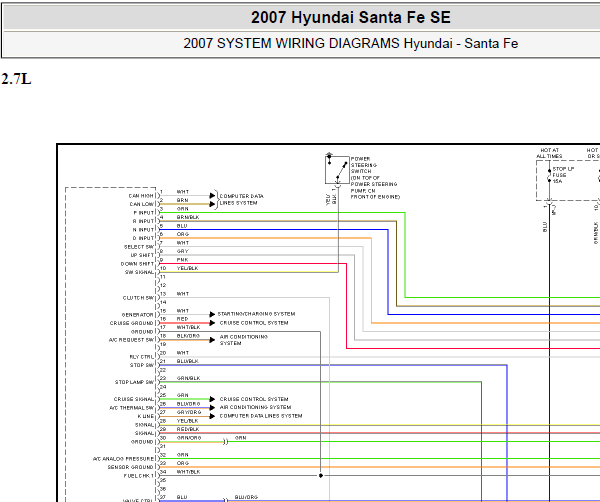This screenshot has width=600, height=502.
Task: Click the K LINE label
Action: pos(146,416)
